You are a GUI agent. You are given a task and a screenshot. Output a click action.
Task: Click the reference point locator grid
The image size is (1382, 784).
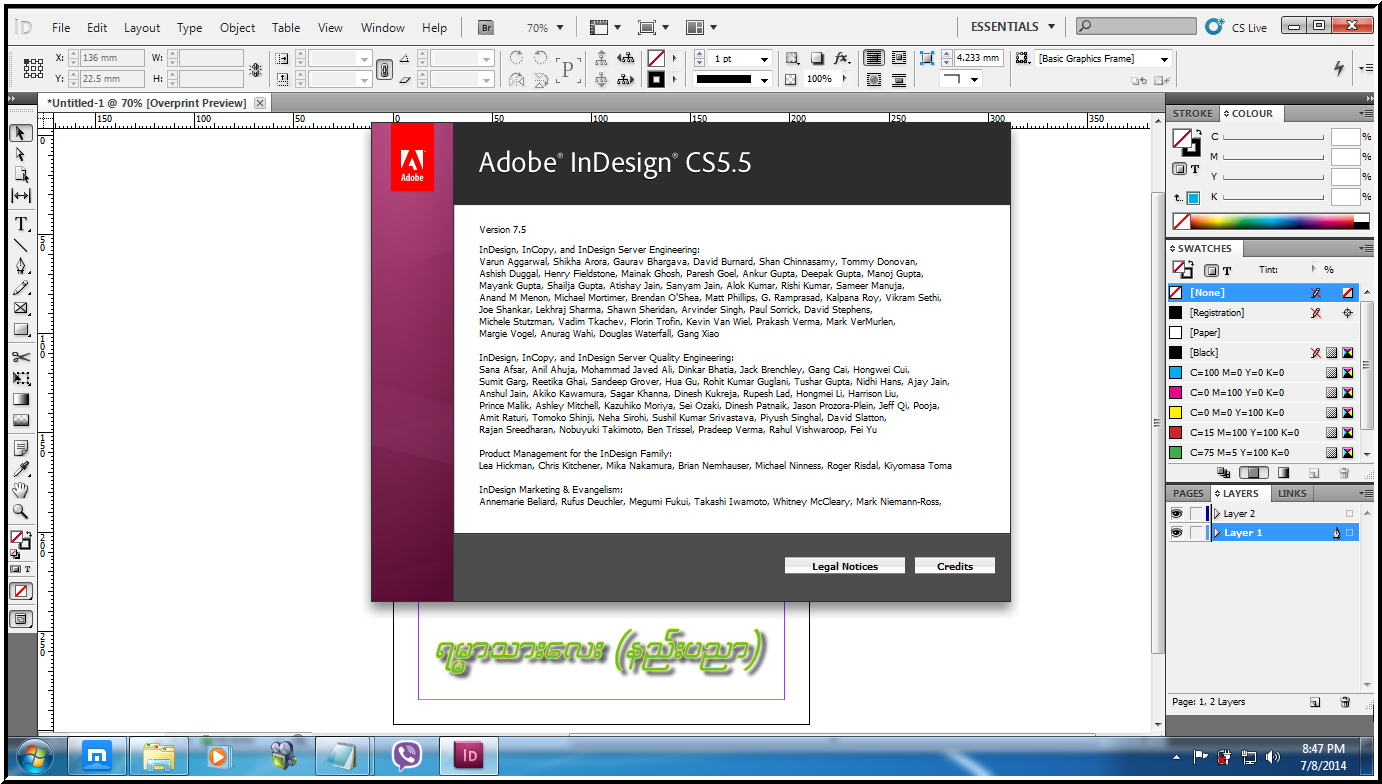(33, 68)
